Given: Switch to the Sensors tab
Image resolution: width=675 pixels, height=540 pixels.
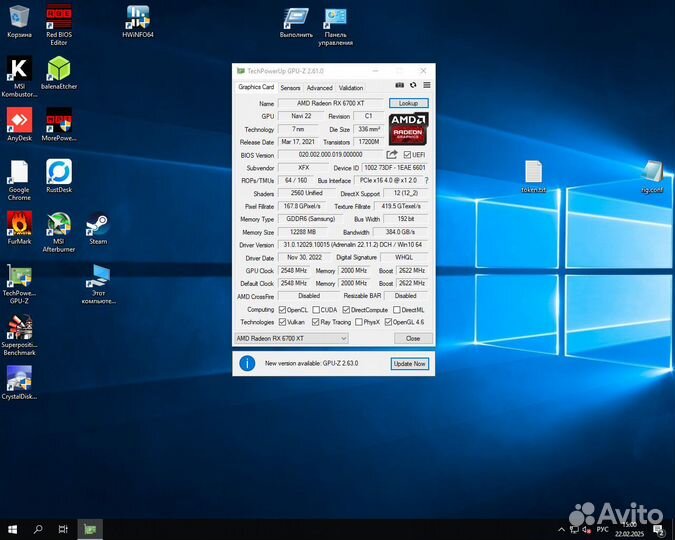Looking at the screenshot, I should (x=290, y=88).
